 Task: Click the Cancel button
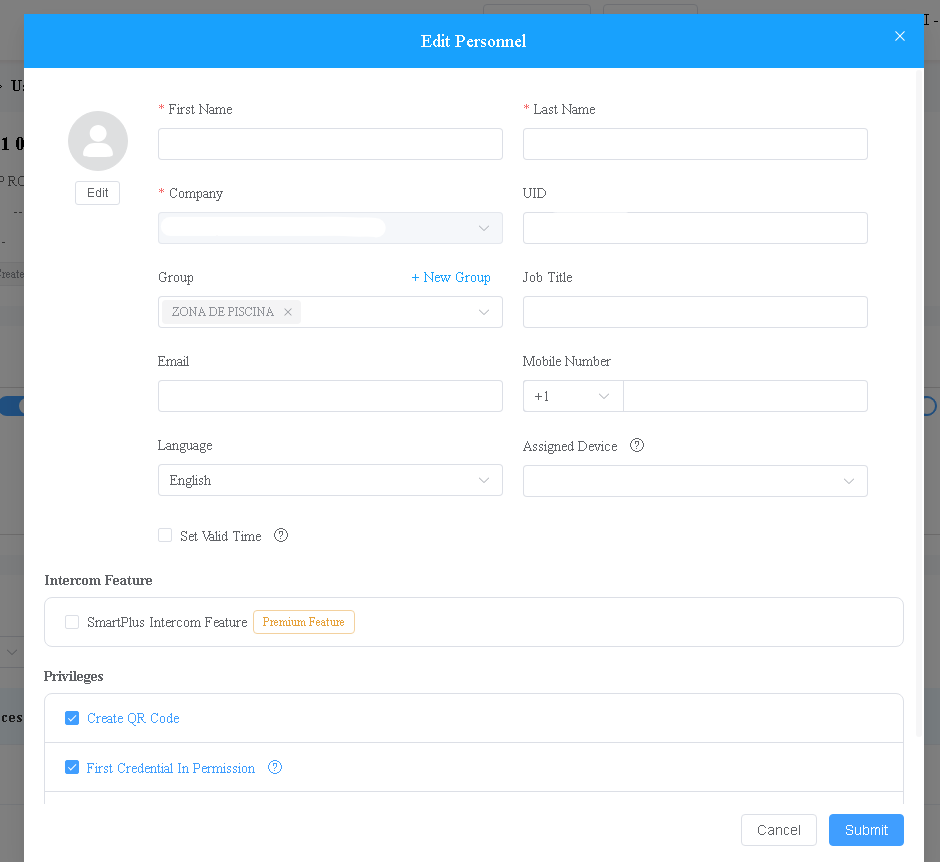point(778,830)
